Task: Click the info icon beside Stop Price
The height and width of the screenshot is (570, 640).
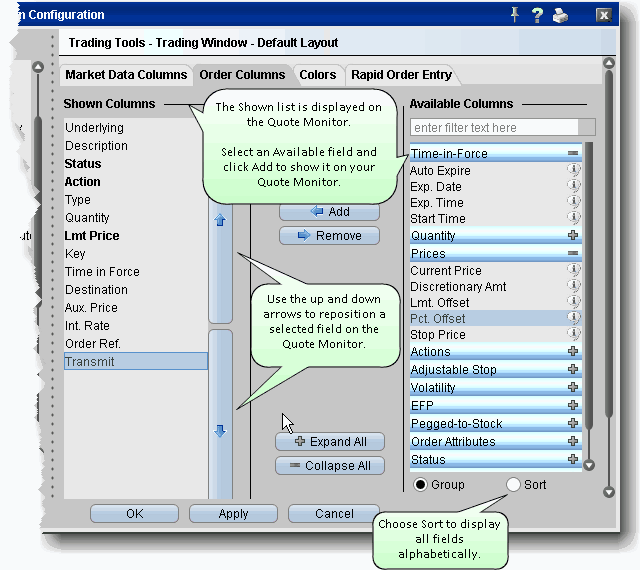Action: tap(574, 334)
